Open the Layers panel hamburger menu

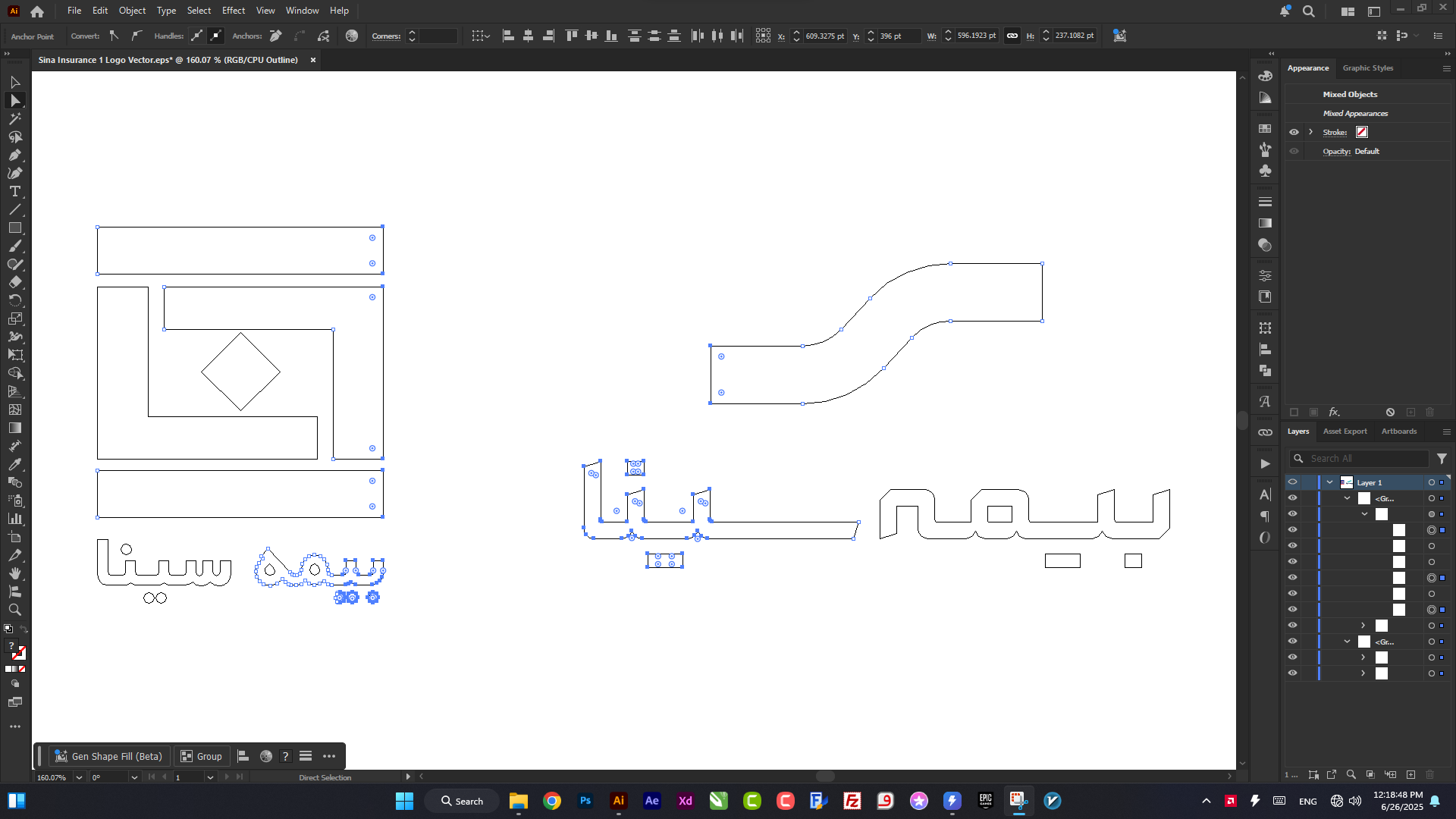point(1446,431)
